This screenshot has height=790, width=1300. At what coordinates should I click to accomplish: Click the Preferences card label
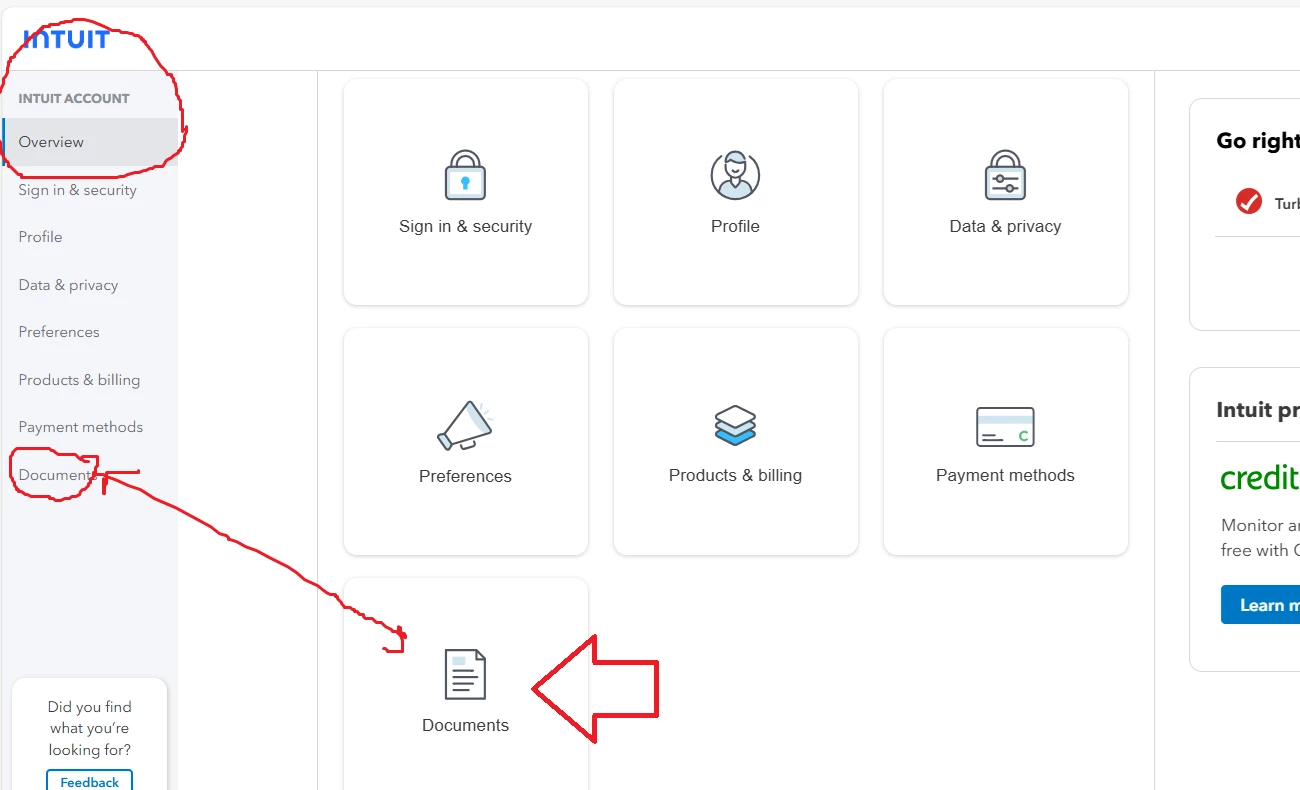(x=465, y=476)
